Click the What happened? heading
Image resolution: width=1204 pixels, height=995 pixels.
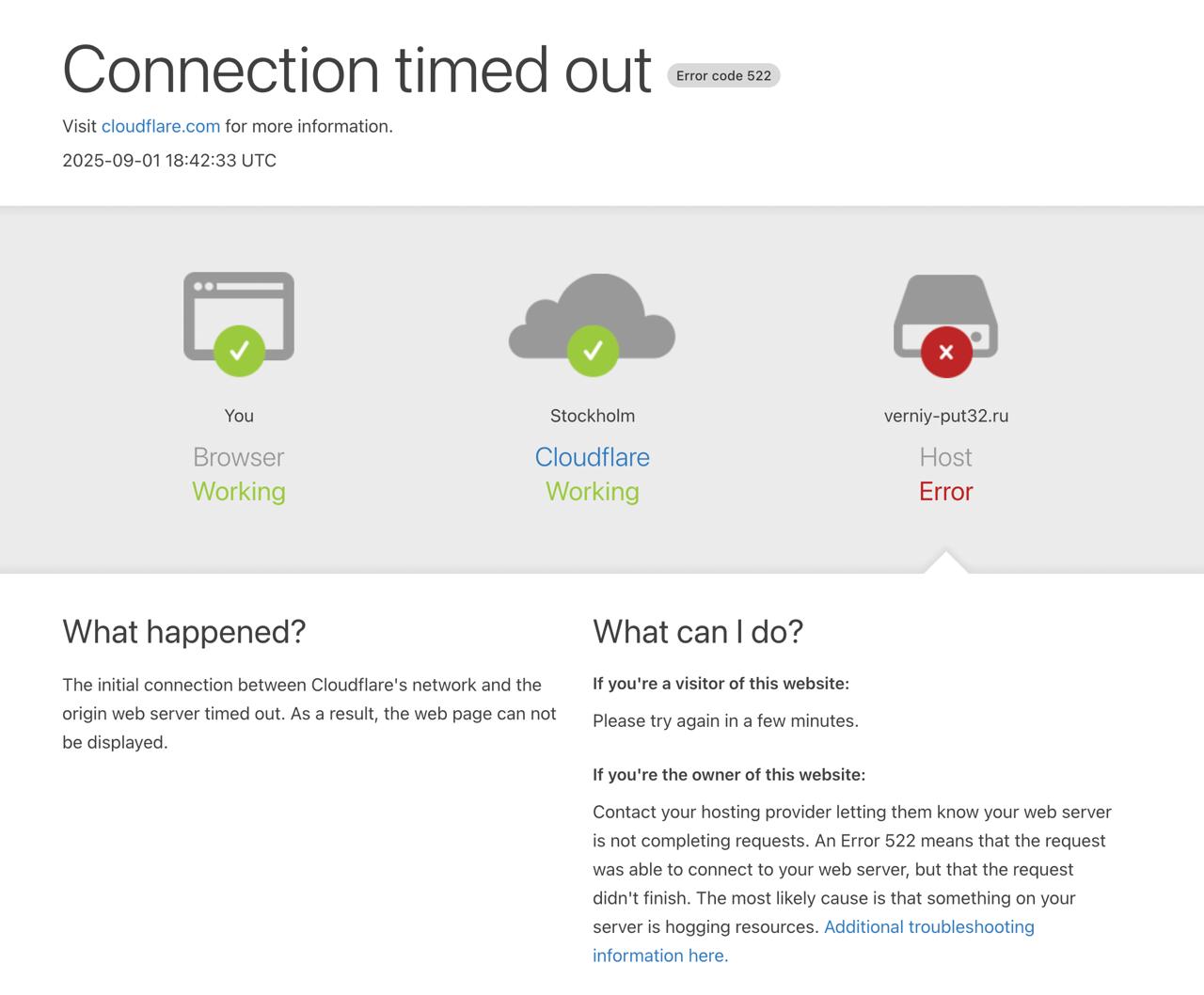coord(184,631)
